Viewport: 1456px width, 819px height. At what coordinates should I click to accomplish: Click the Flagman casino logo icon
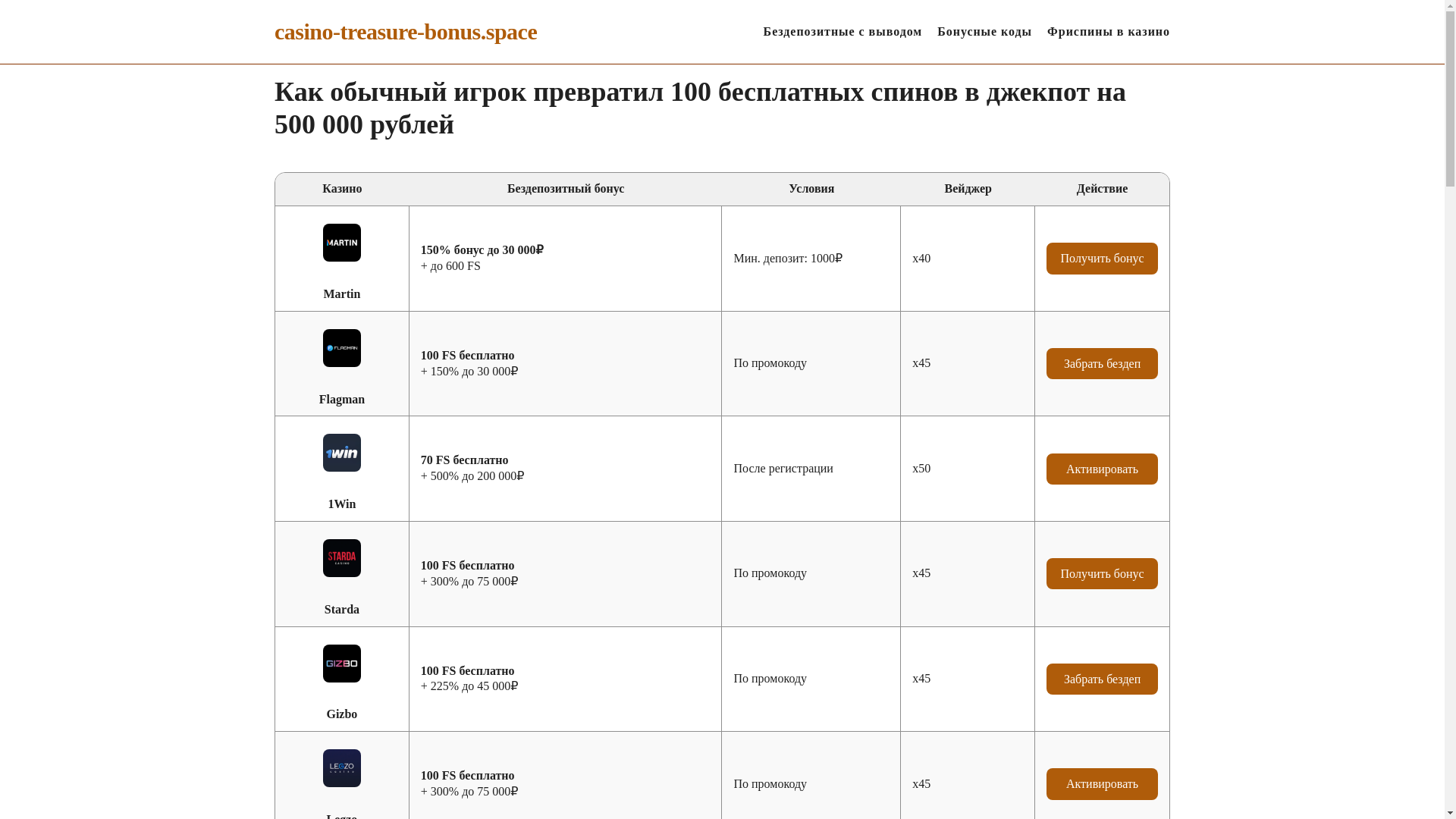tap(341, 348)
